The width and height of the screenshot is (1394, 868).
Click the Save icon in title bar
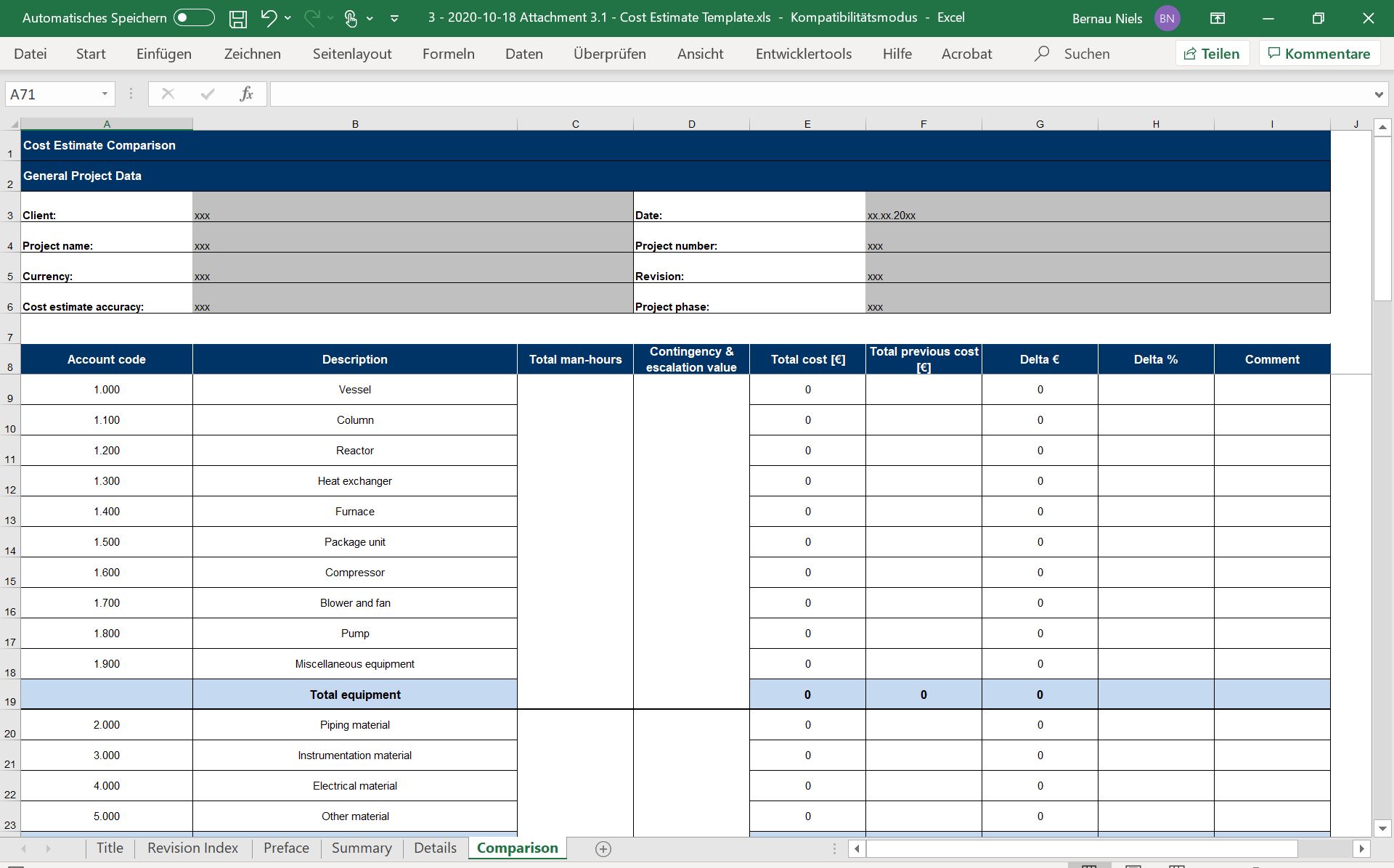coord(237,19)
